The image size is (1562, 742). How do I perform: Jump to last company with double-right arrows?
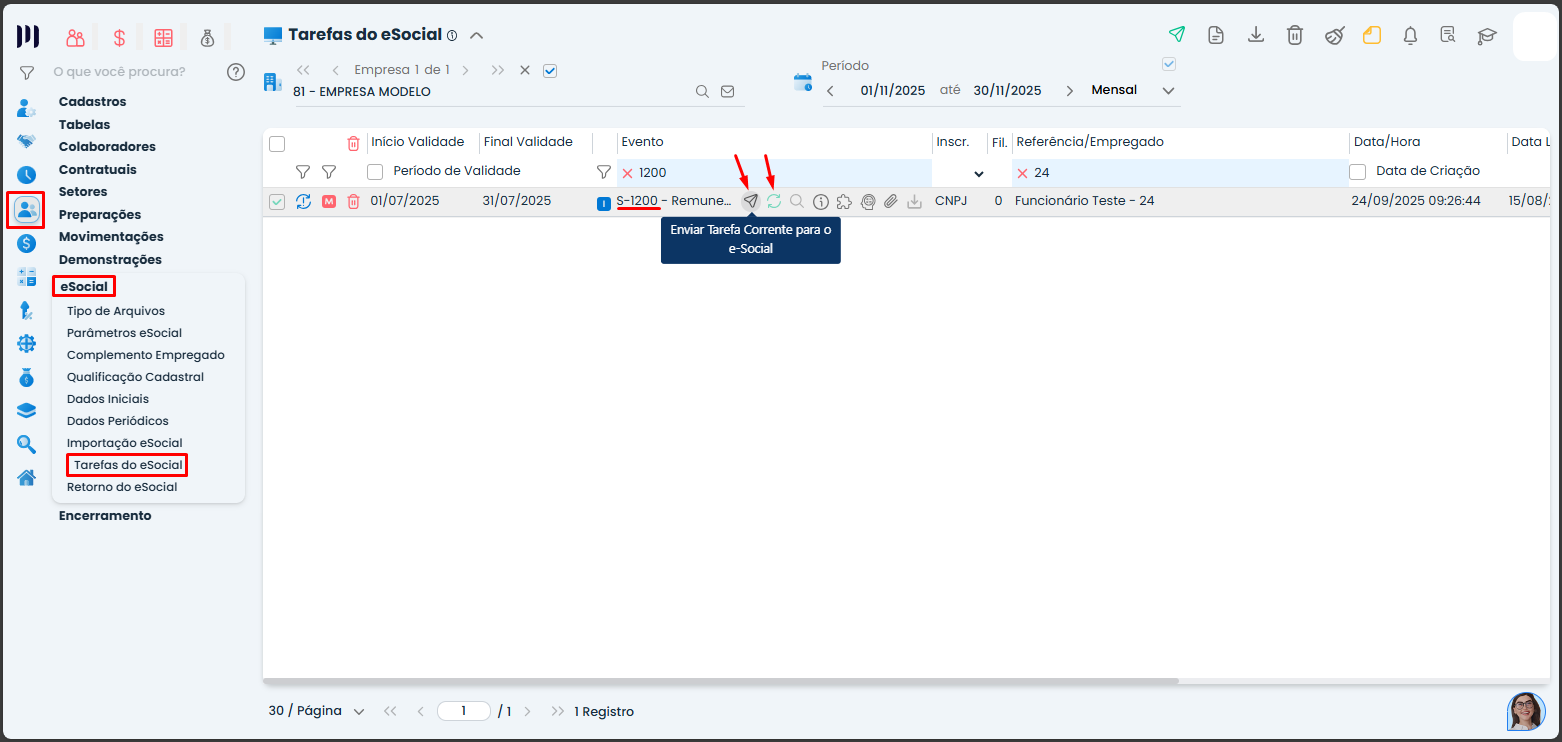(x=498, y=70)
